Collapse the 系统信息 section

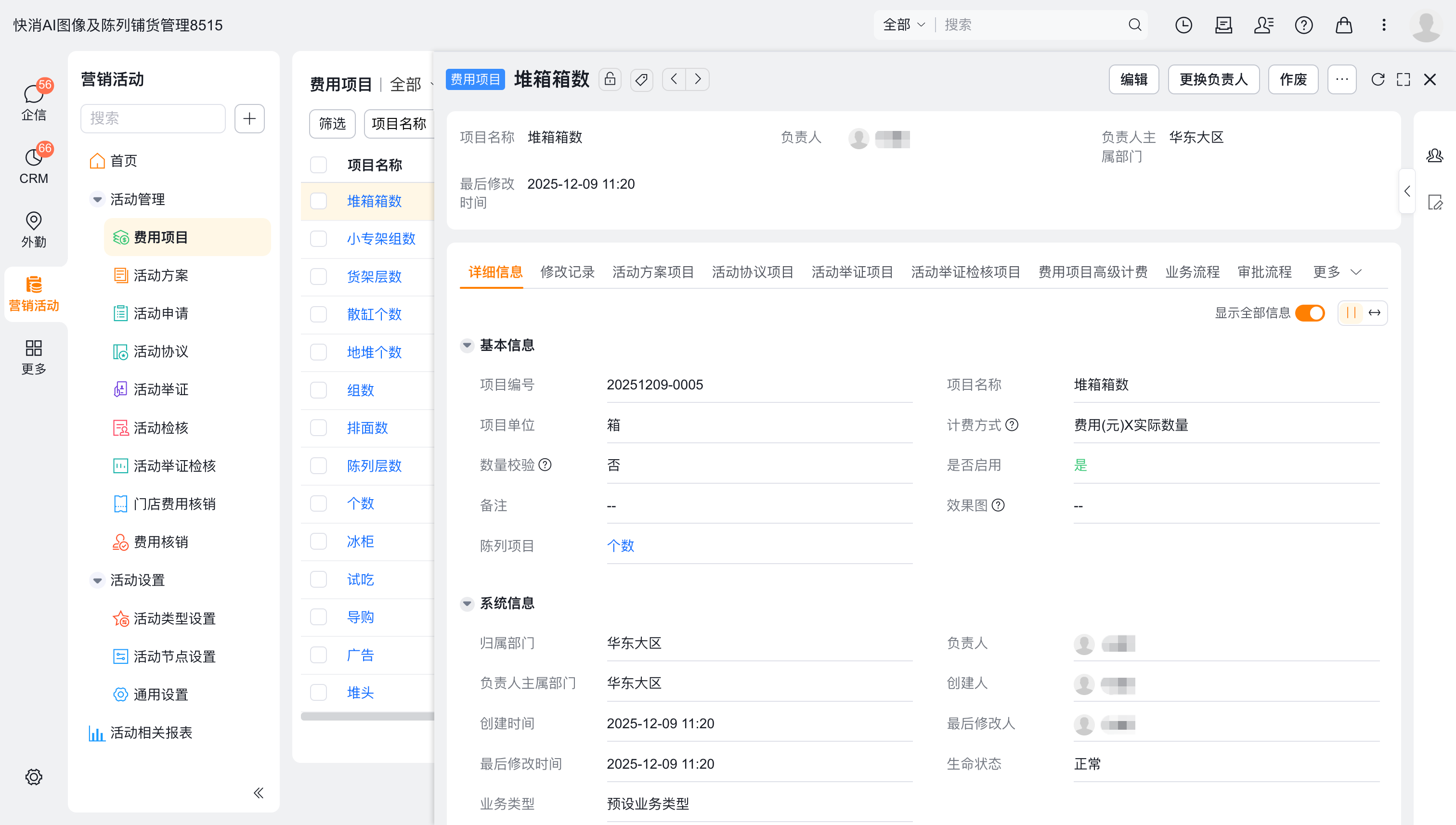[x=467, y=604]
